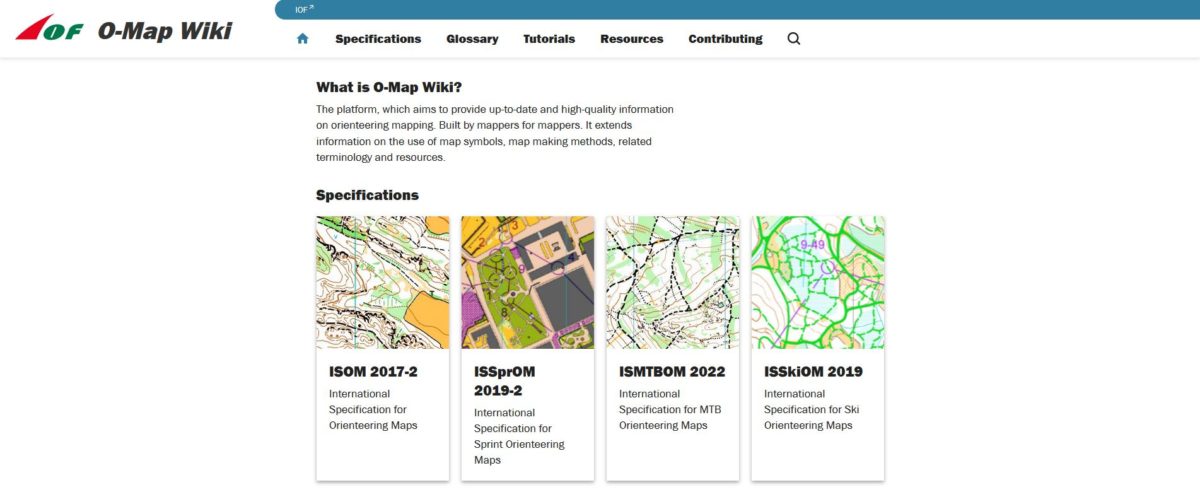
Task: Click the IOF logo at the top left
Action: pos(50,28)
